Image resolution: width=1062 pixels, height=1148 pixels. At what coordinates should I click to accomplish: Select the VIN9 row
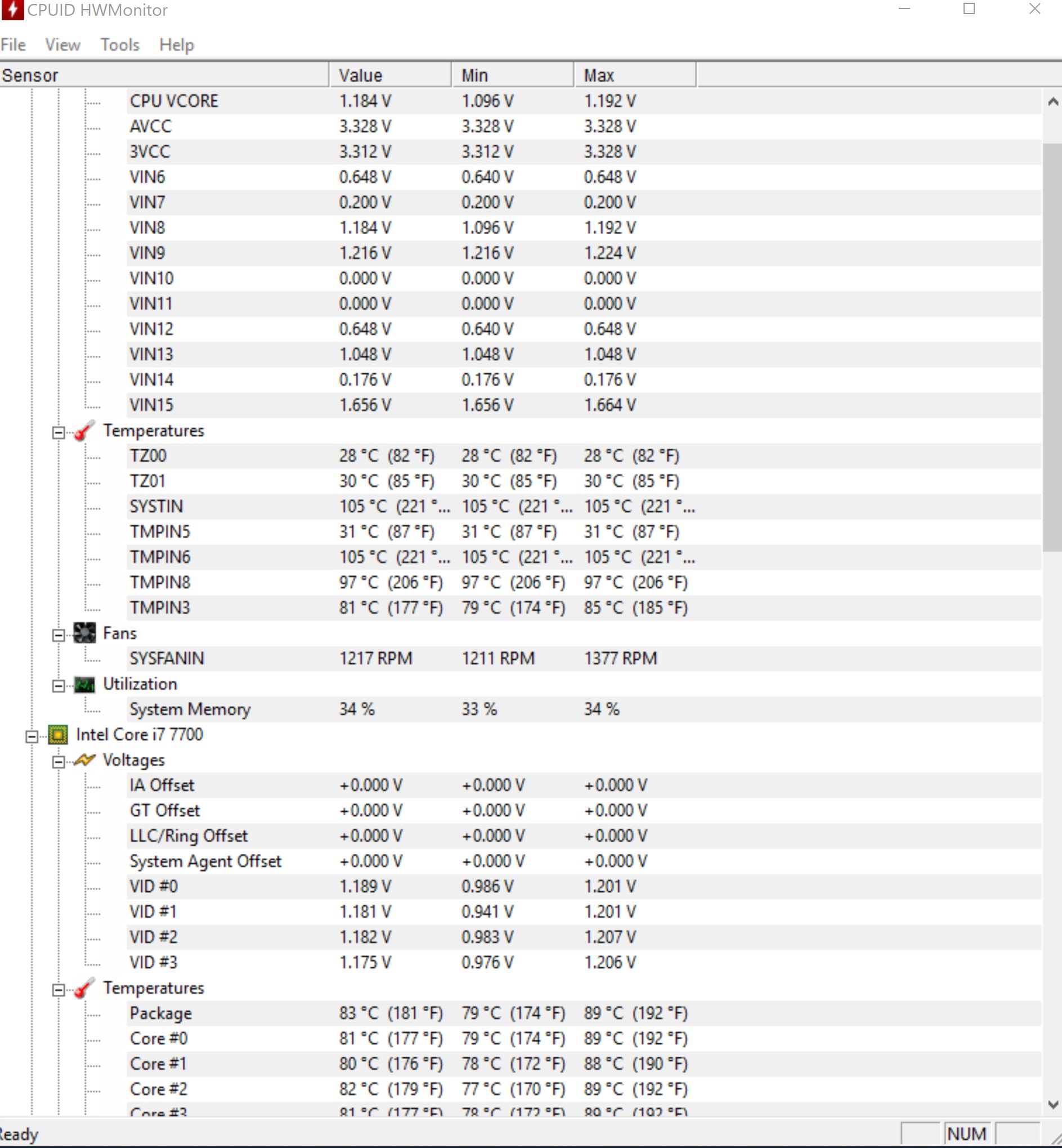tap(584, 253)
